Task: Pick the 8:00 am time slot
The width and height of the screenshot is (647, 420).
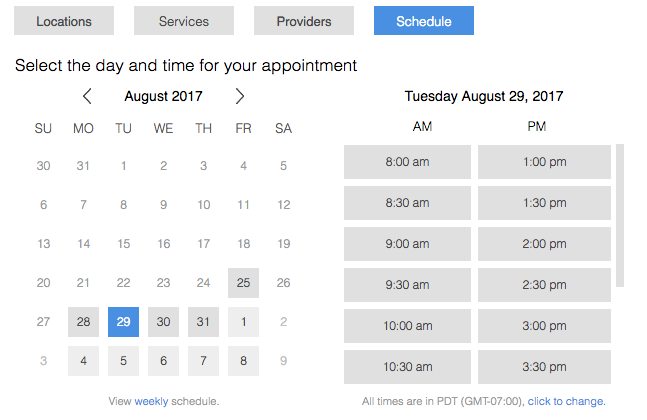Action: pyautogui.click(x=408, y=162)
